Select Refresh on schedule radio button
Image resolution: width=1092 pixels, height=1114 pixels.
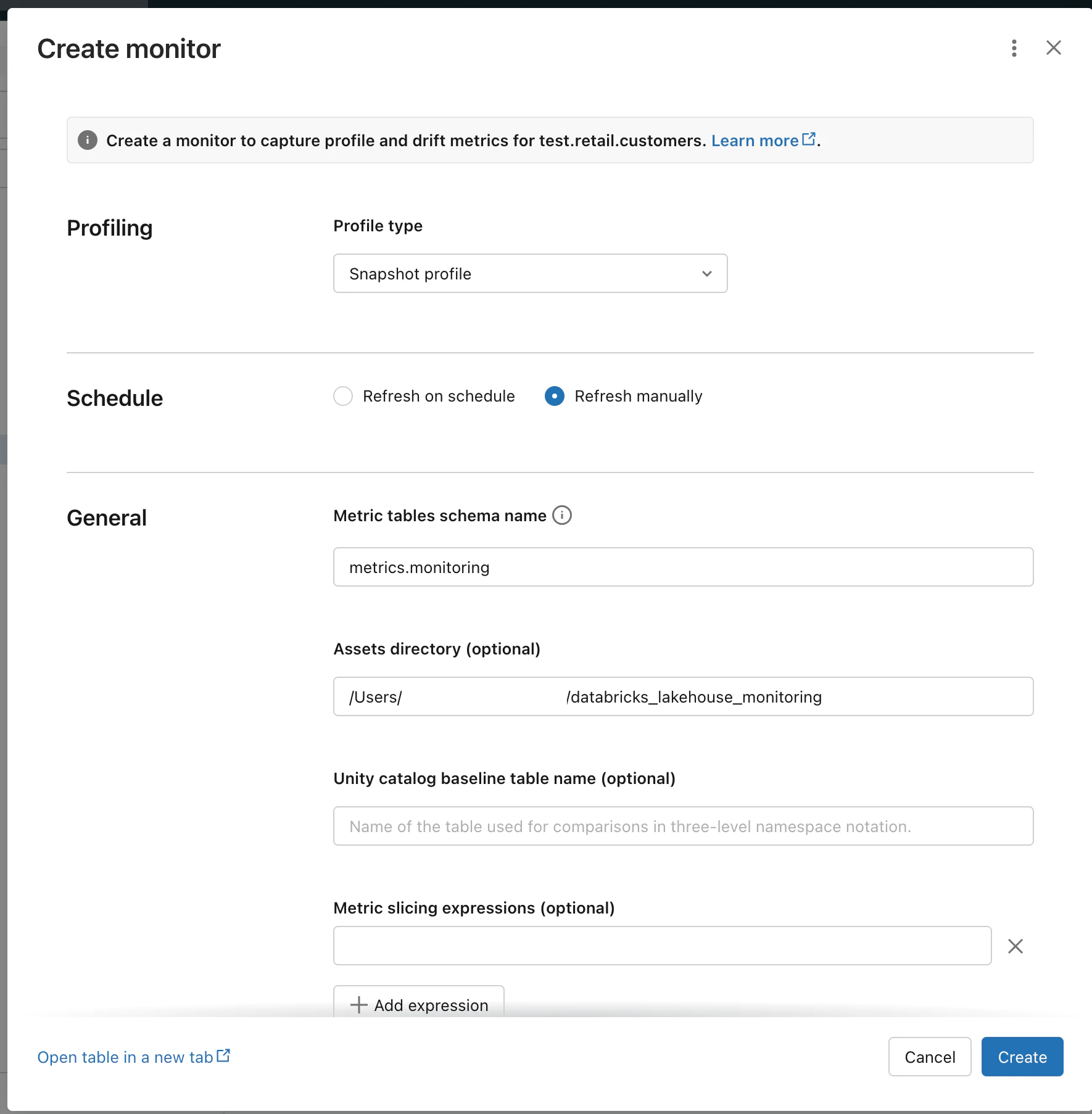pyautogui.click(x=343, y=396)
